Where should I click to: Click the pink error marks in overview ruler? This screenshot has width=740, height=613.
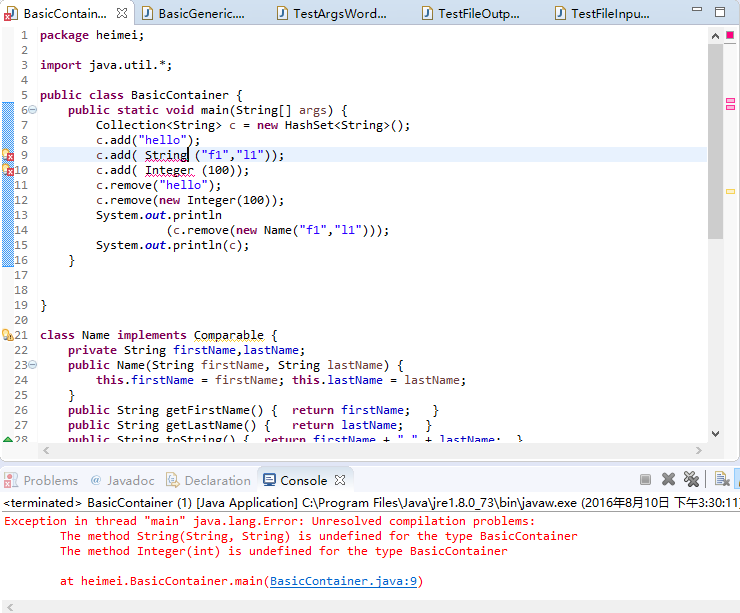tap(730, 104)
